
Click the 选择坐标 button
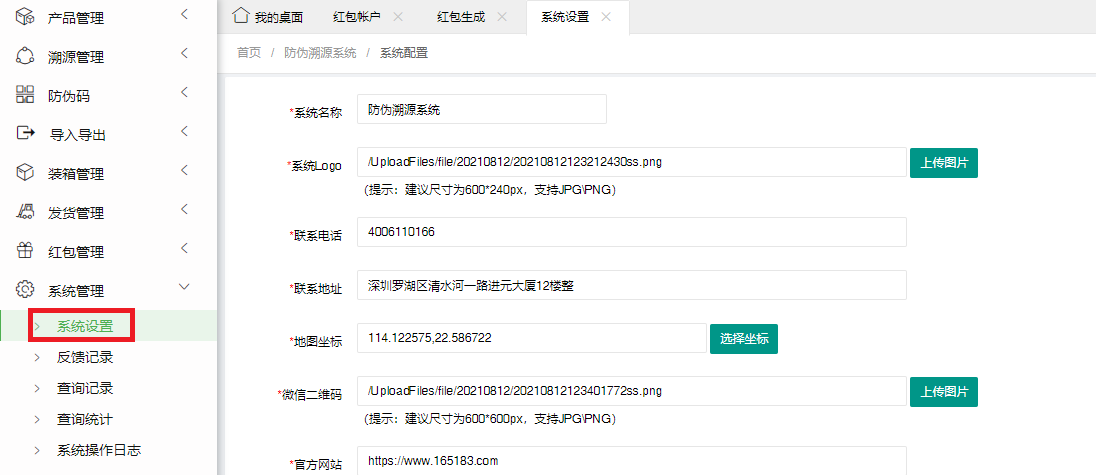click(743, 339)
